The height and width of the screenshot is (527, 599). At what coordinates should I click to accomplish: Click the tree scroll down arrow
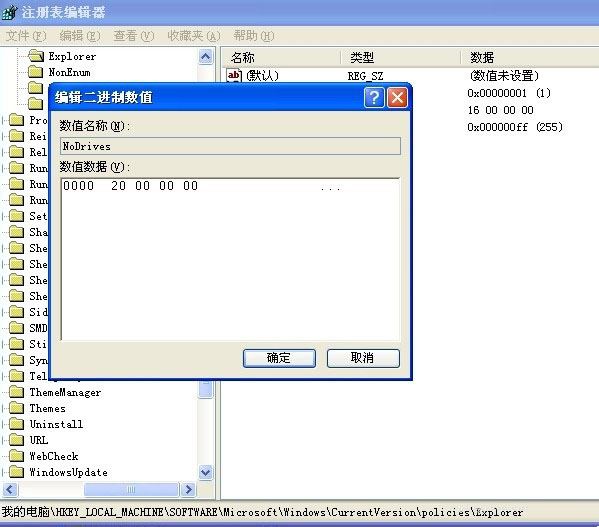[x=206, y=472]
